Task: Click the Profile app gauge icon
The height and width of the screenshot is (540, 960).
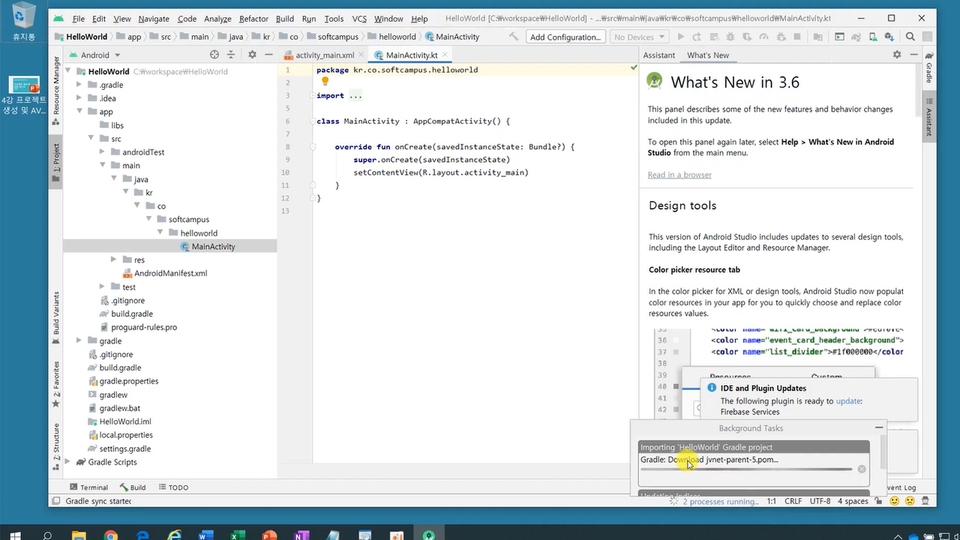Action: click(x=763, y=37)
